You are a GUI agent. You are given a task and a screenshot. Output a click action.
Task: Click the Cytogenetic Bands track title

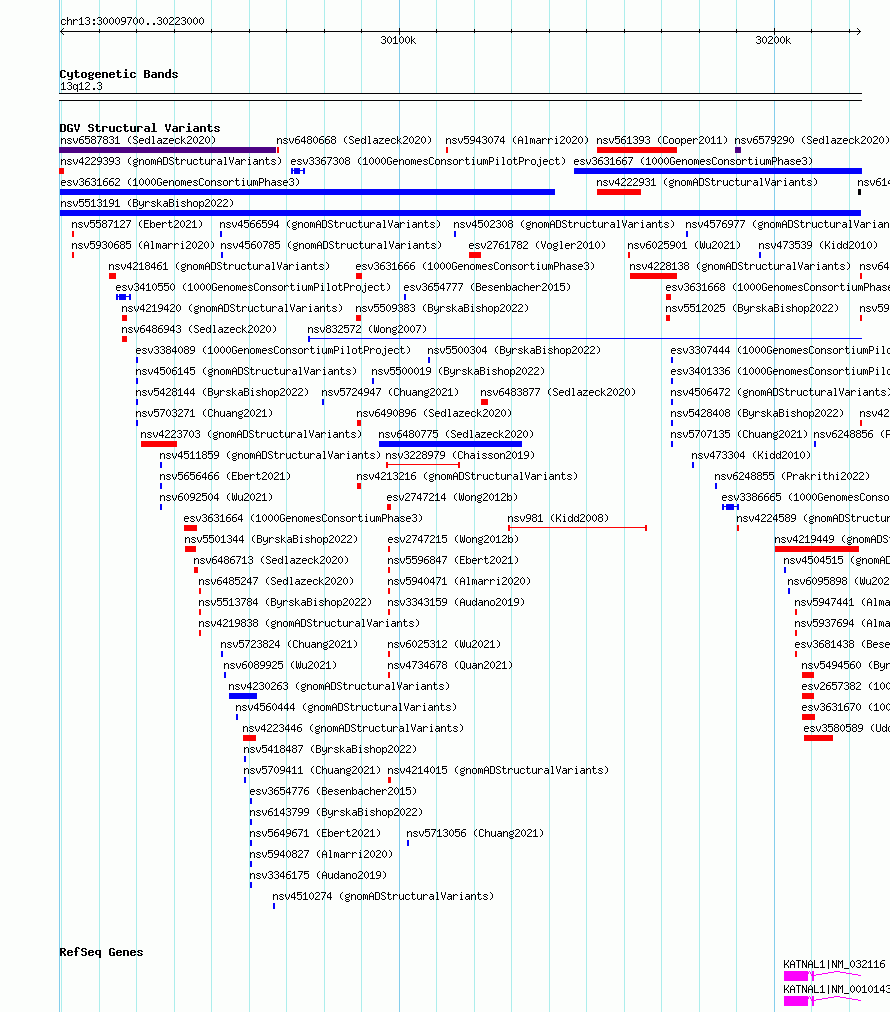[119, 74]
